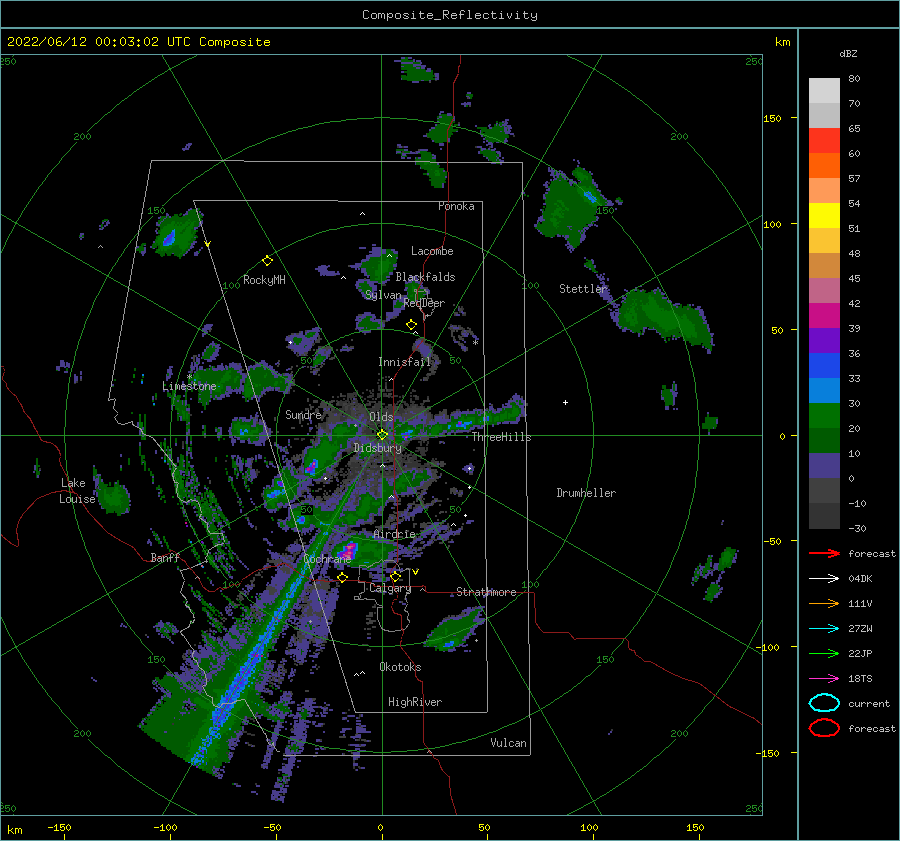Select the dark blue 33–36 dBZ swatch
The width and height of the screenshot is (900, 841).
(824, 365)
